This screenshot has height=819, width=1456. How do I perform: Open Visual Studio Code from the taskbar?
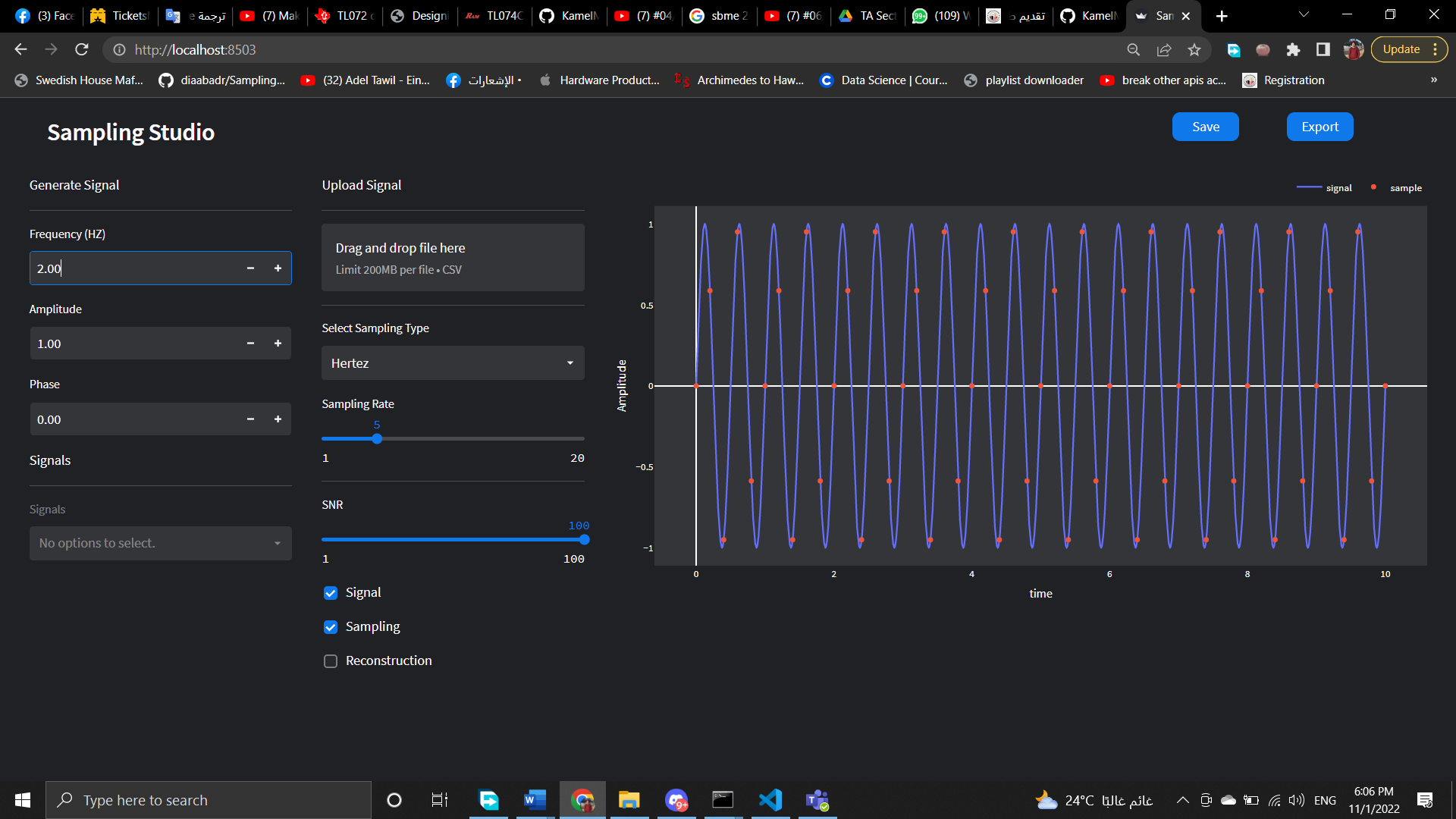(770, 799)
